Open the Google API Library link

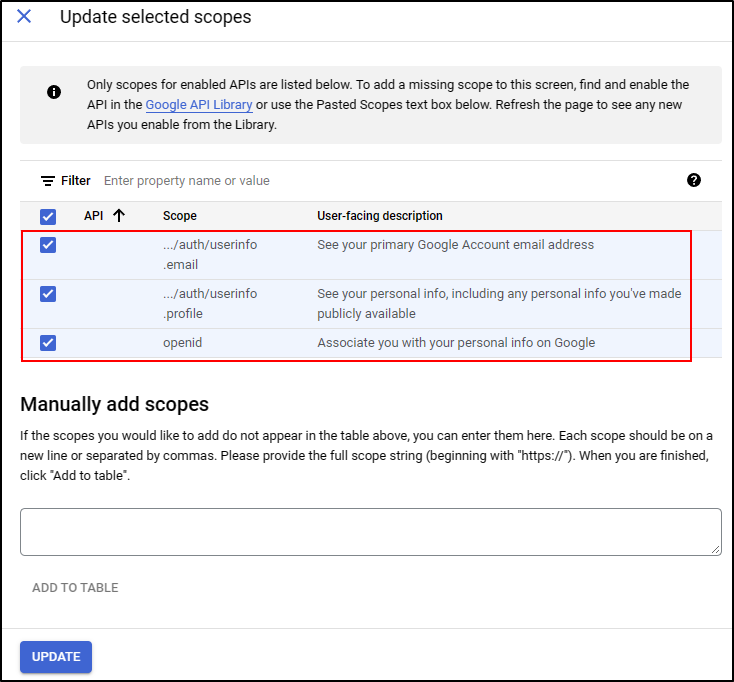pos(199,105)
